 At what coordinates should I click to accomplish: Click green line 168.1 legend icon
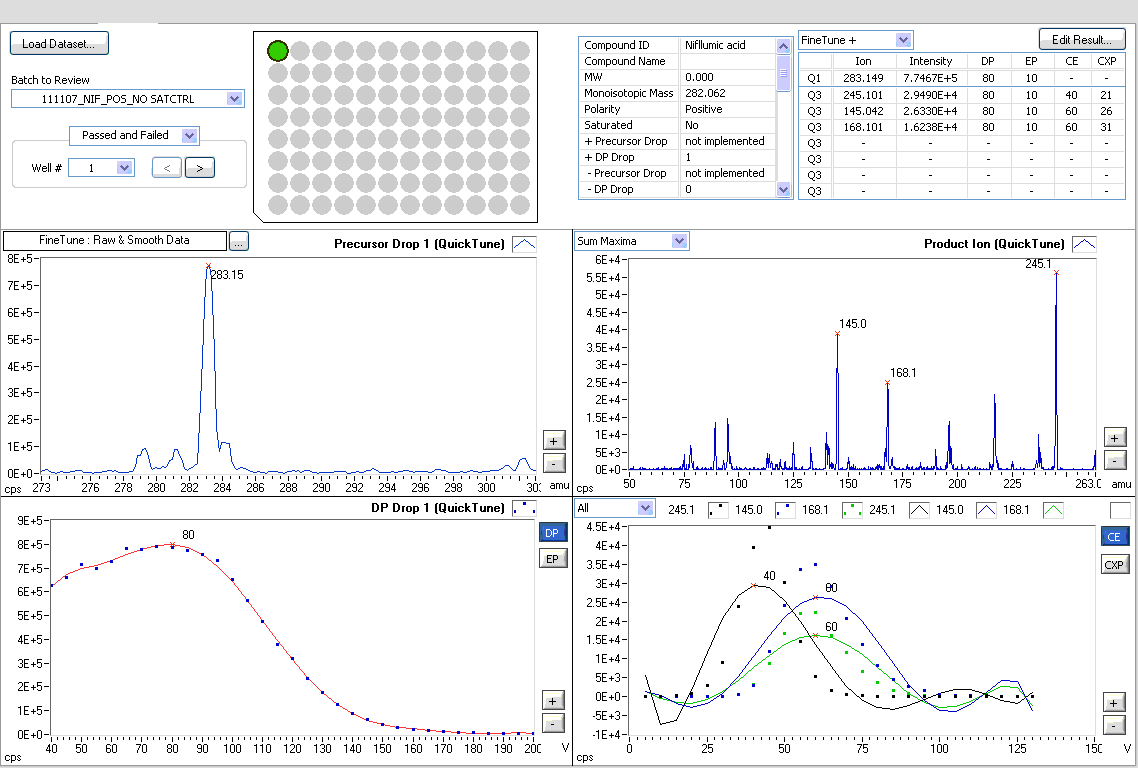point(1053,510)
